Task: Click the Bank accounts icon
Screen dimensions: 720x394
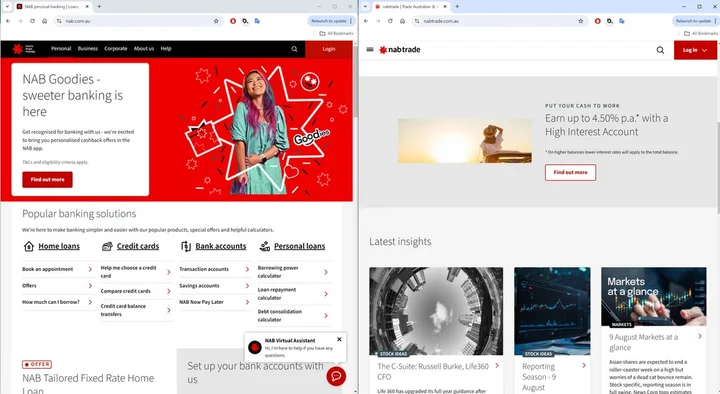Action: tap(186, 247)
